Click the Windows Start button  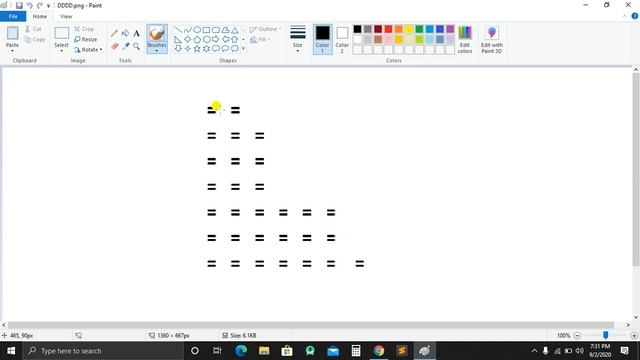click(11, 351)
